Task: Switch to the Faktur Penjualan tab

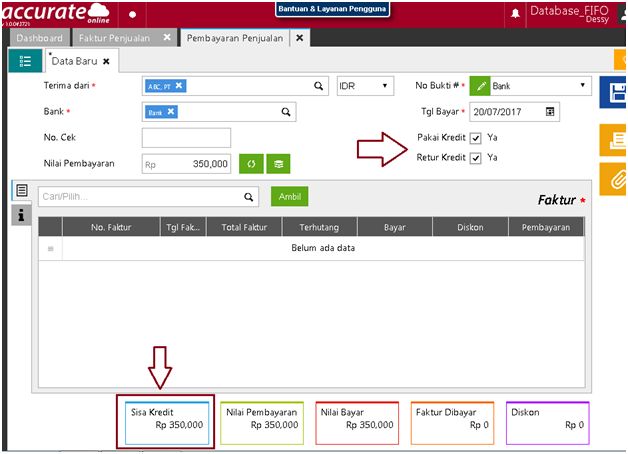Action: (117, 38)
